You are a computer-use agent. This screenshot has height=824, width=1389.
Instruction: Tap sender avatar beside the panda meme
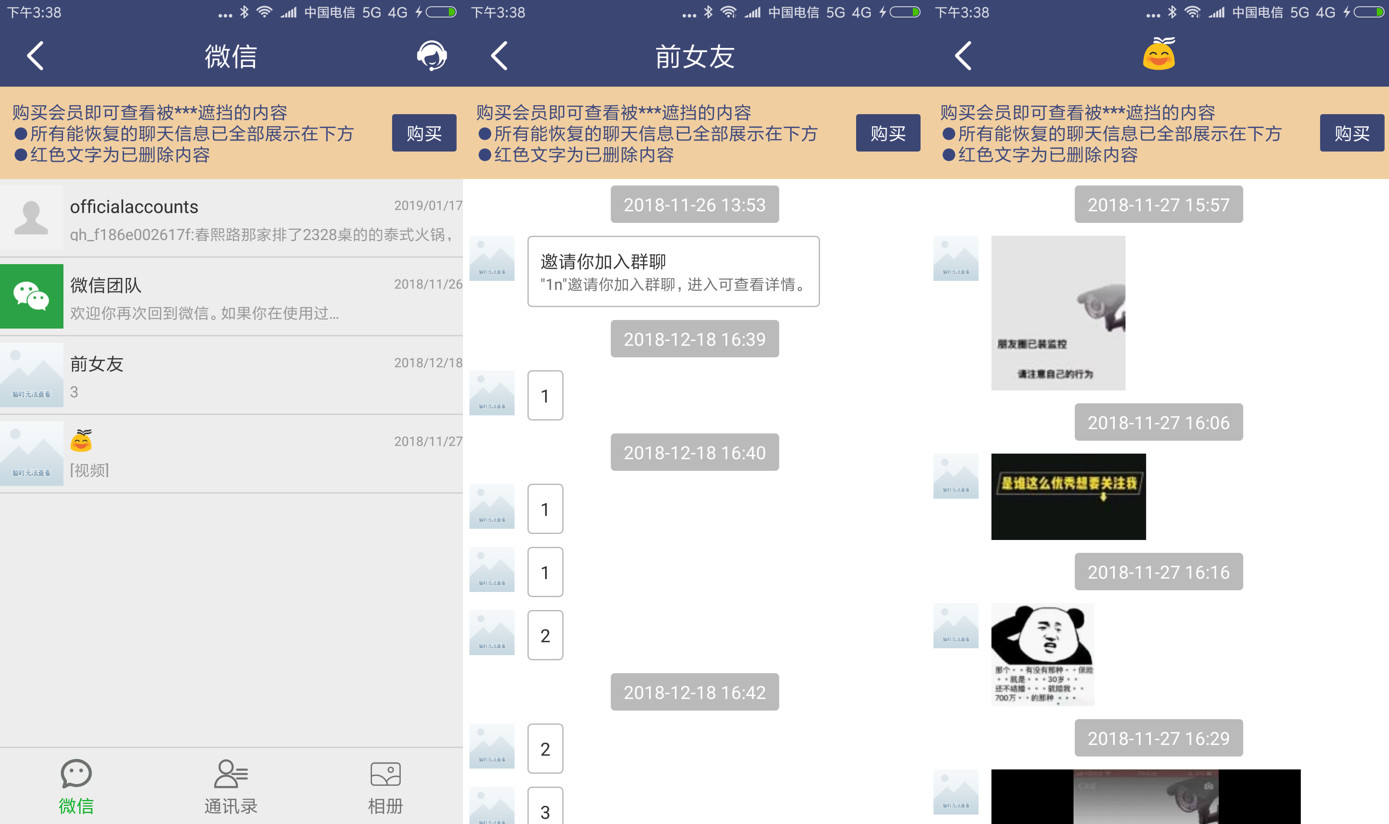[956, 626]
